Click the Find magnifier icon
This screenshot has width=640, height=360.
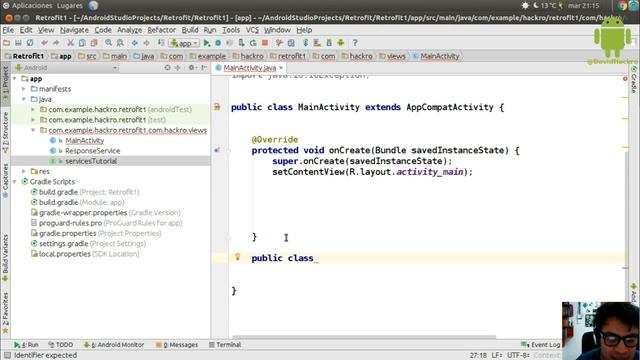click(x=108, y=43)
